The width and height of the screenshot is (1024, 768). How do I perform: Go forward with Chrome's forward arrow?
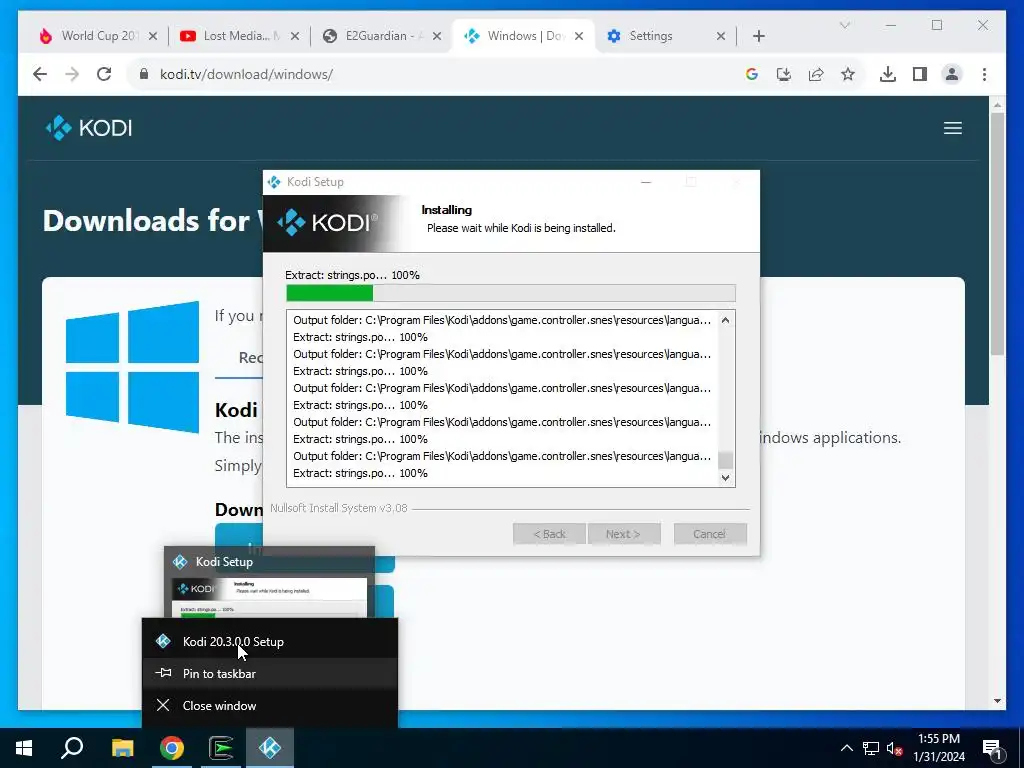72,74
